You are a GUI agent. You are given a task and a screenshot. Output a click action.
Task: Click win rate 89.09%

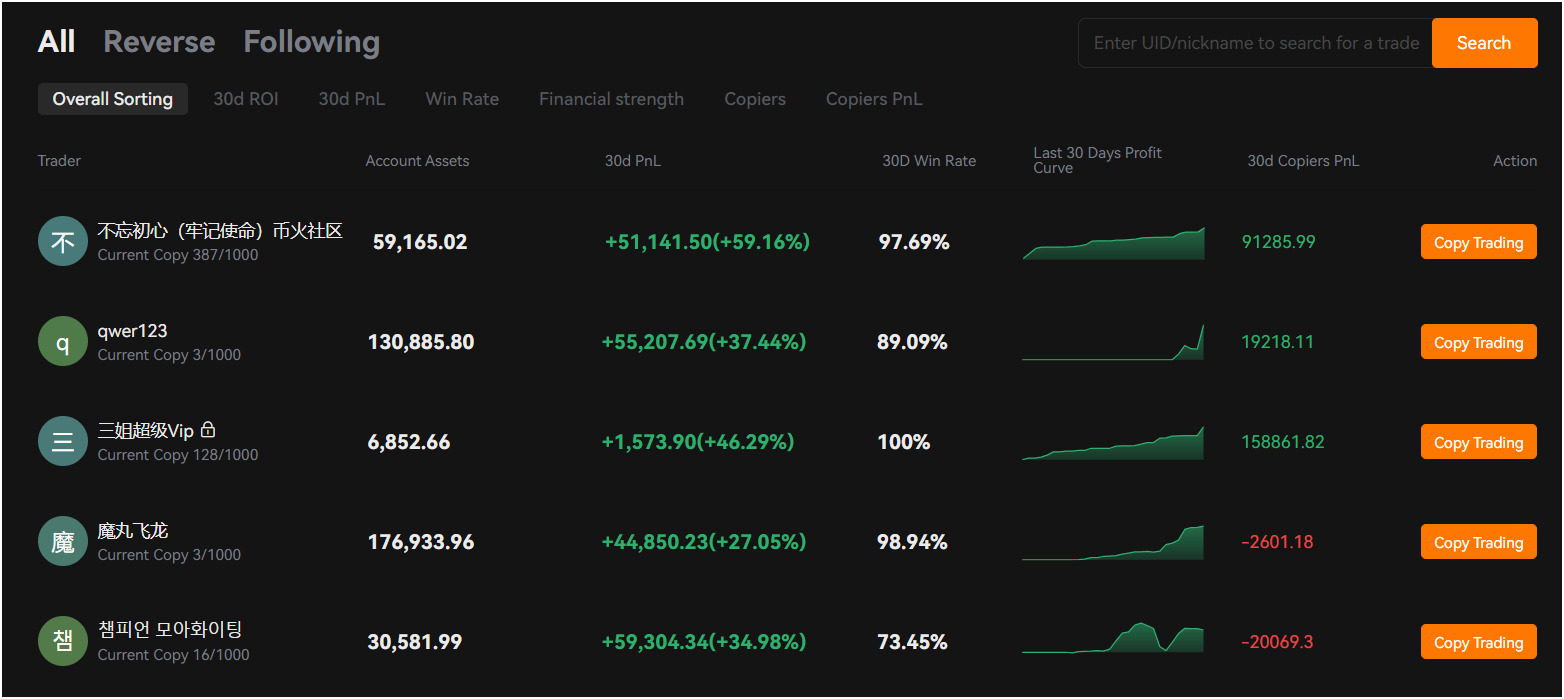pyautogui.click(x=912, y=342)
